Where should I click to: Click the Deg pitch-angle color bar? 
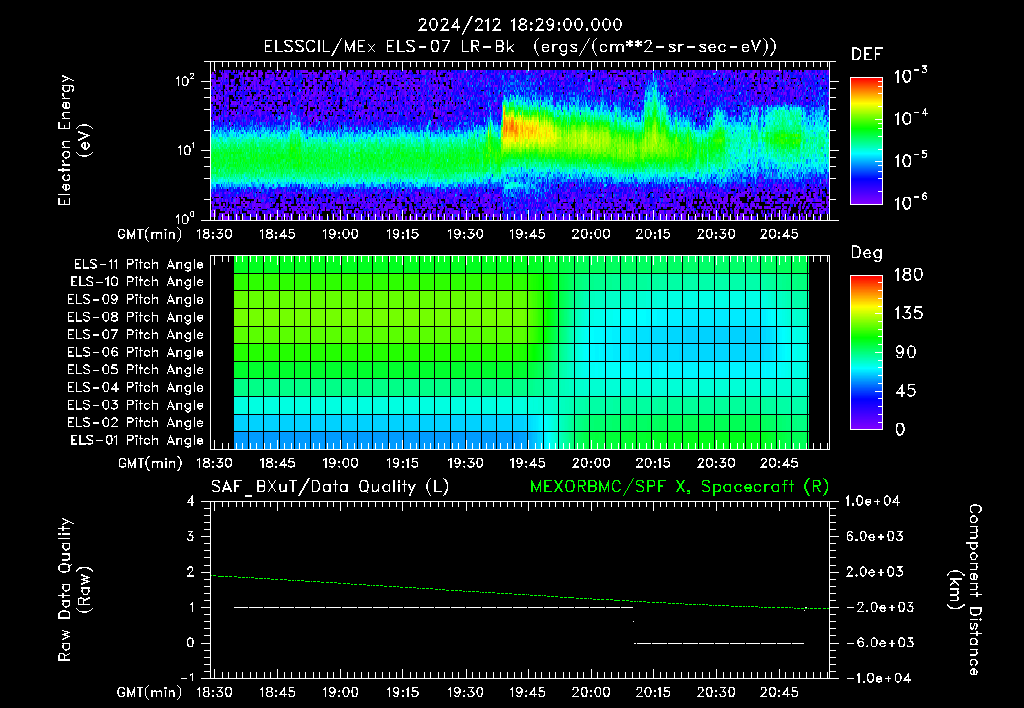coord(866,353)
